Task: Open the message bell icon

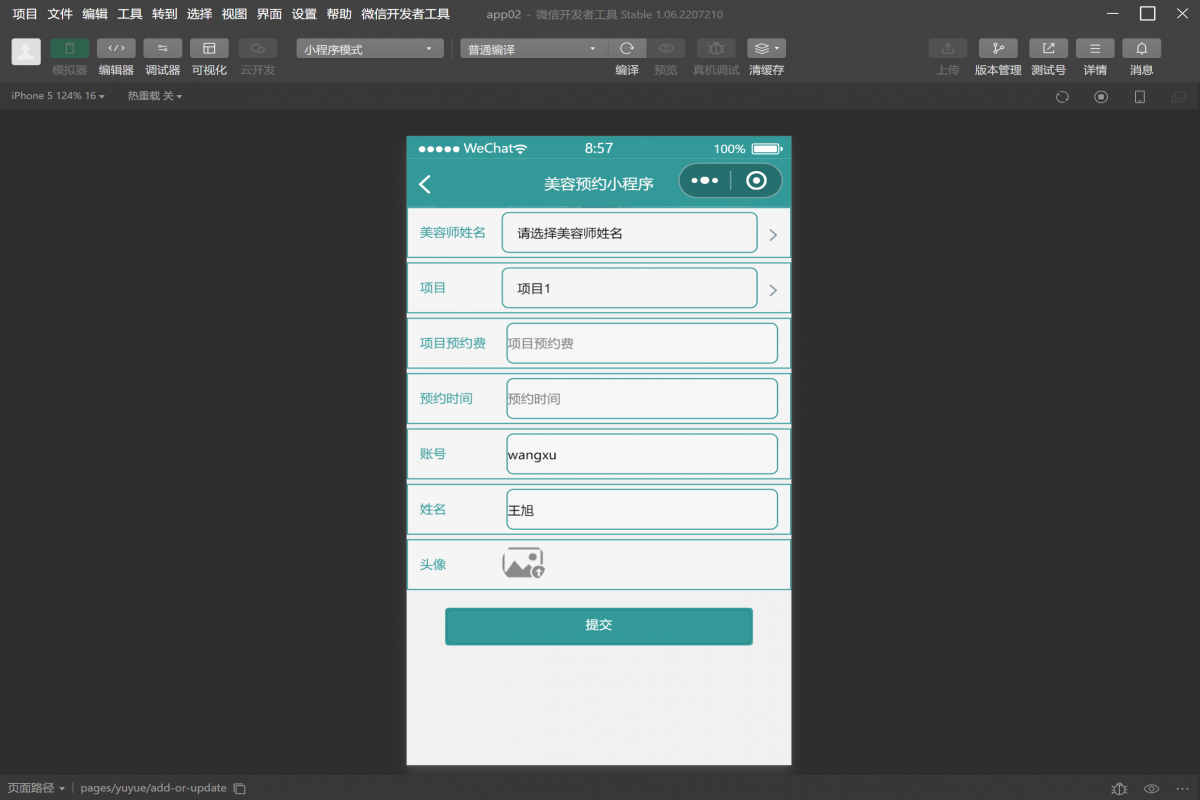Action: (1141, 48)
